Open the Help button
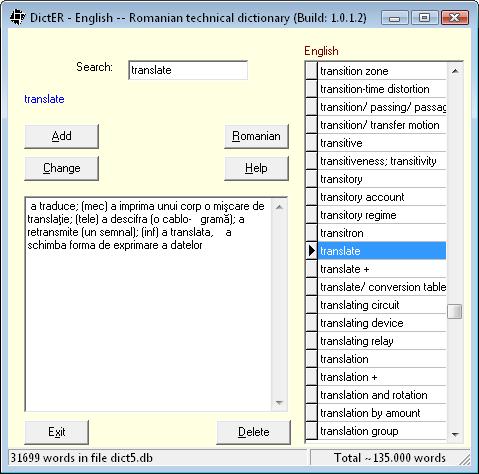 coord(256,168)
